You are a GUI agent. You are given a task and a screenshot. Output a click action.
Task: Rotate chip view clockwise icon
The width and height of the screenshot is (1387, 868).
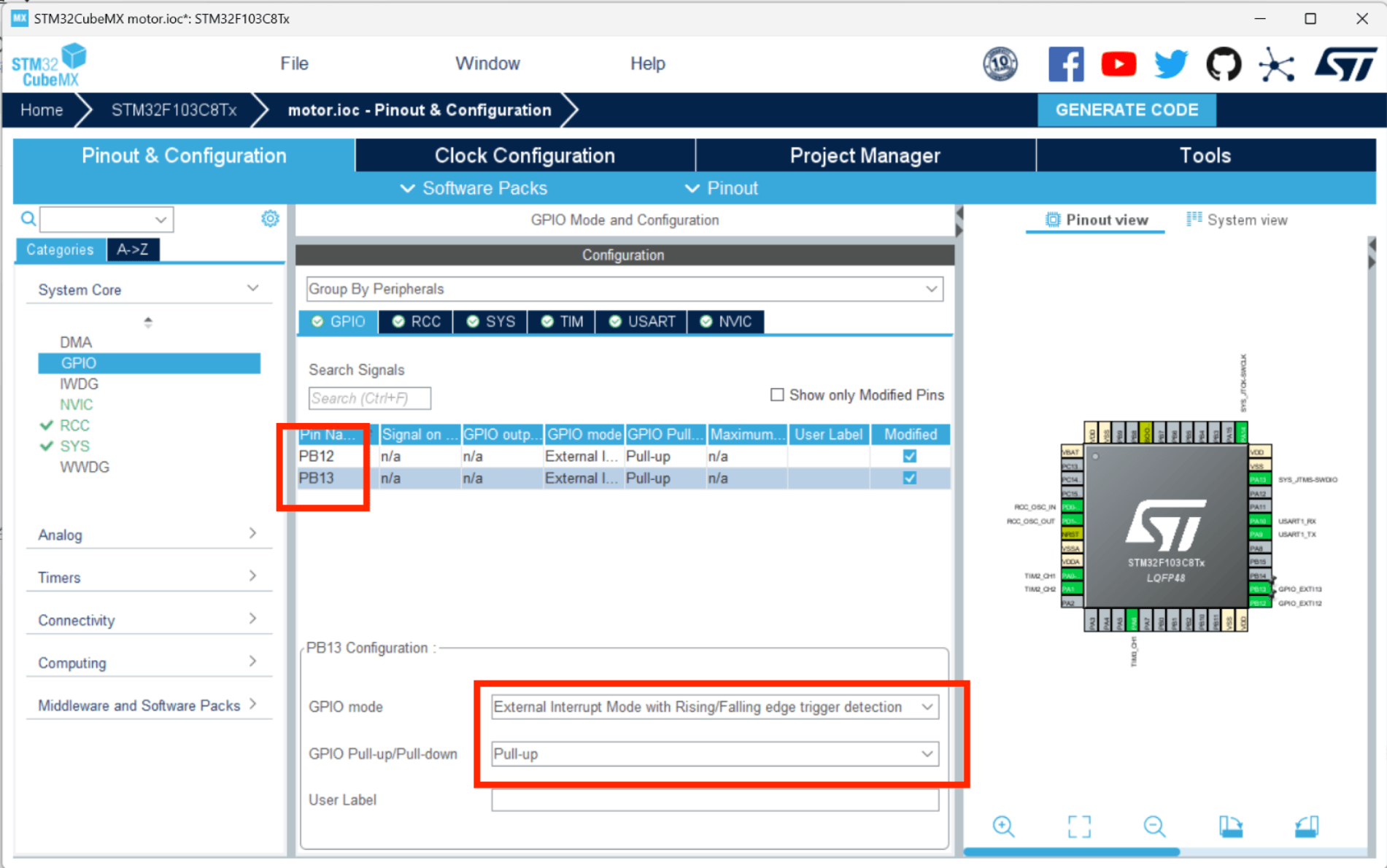pos(1231,826)
